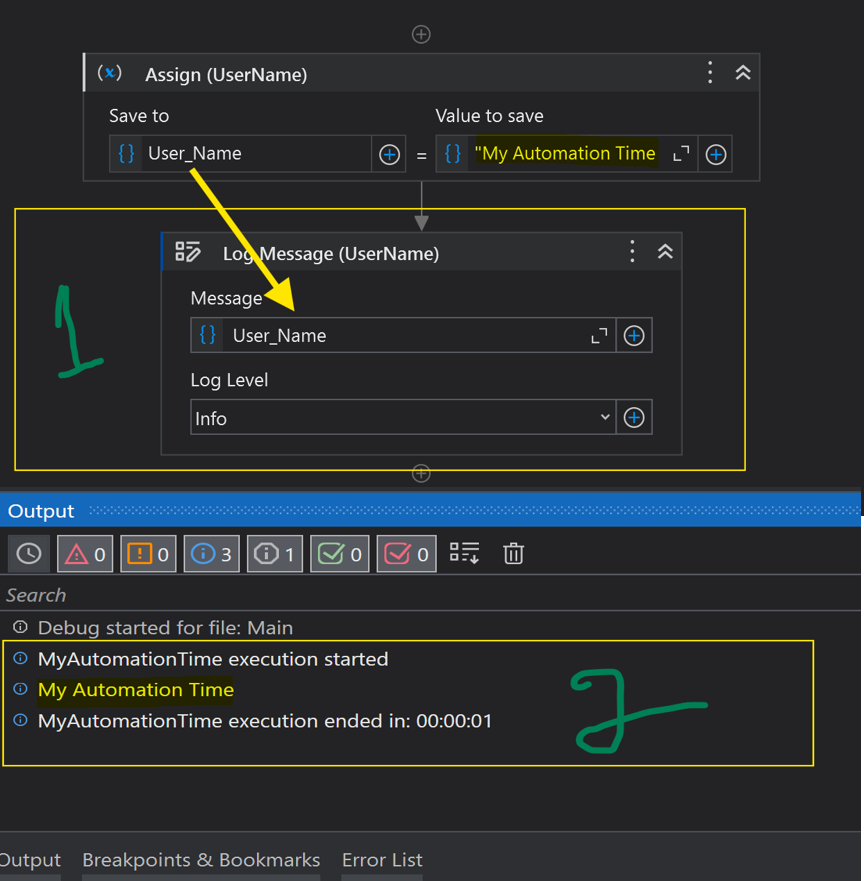Open Assign (UserName) options three-dot menu

[710, 73]
